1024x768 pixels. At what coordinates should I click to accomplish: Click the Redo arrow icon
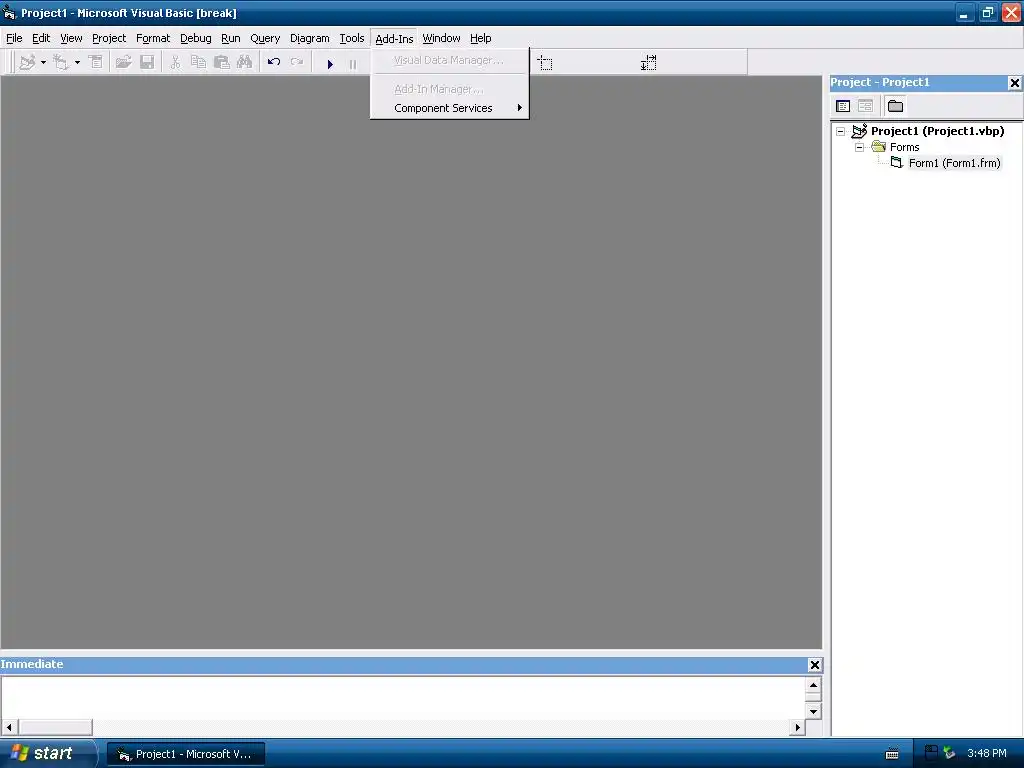pyautogui.click(x=297, y=63)
